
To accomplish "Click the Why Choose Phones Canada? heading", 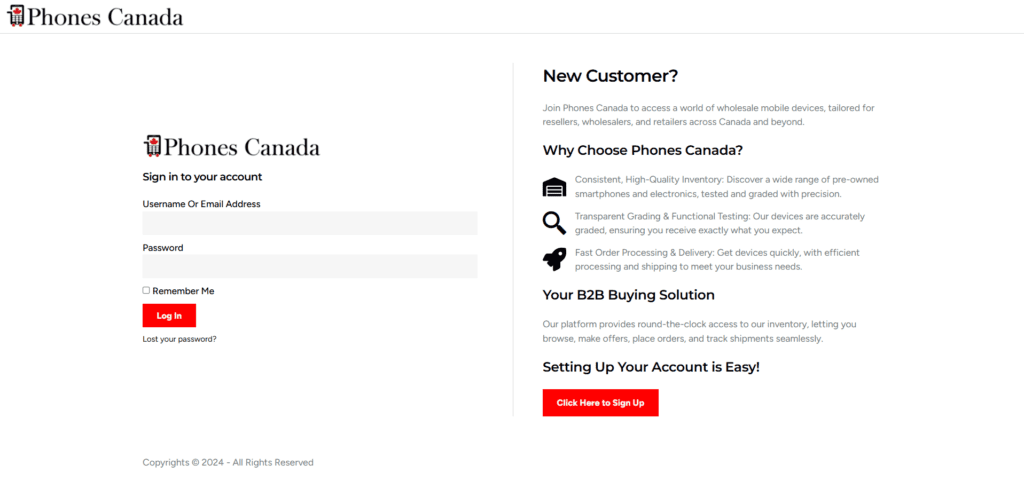I will pos(642,151).
